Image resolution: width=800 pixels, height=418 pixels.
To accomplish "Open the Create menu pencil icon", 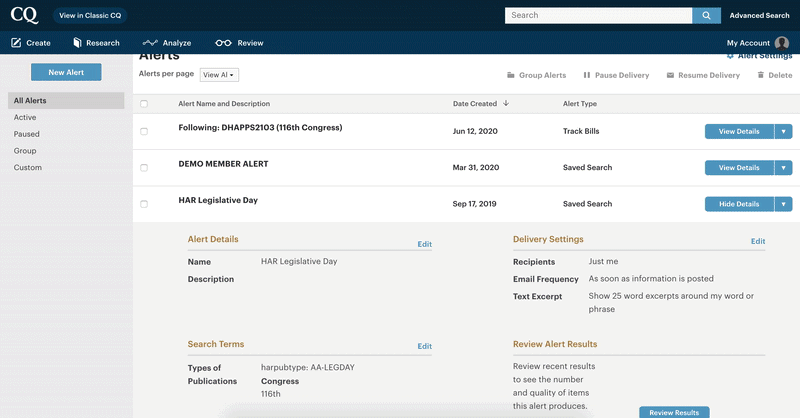I will [16, 43].
